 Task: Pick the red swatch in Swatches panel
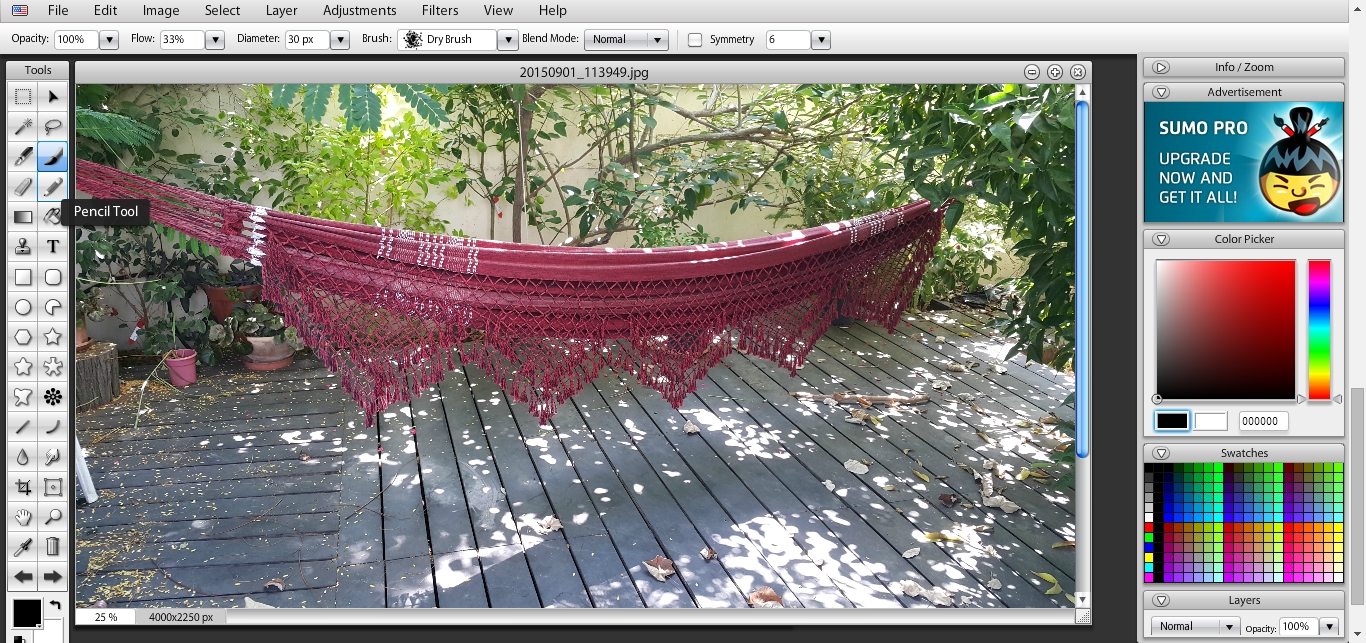coord(1149,527)
